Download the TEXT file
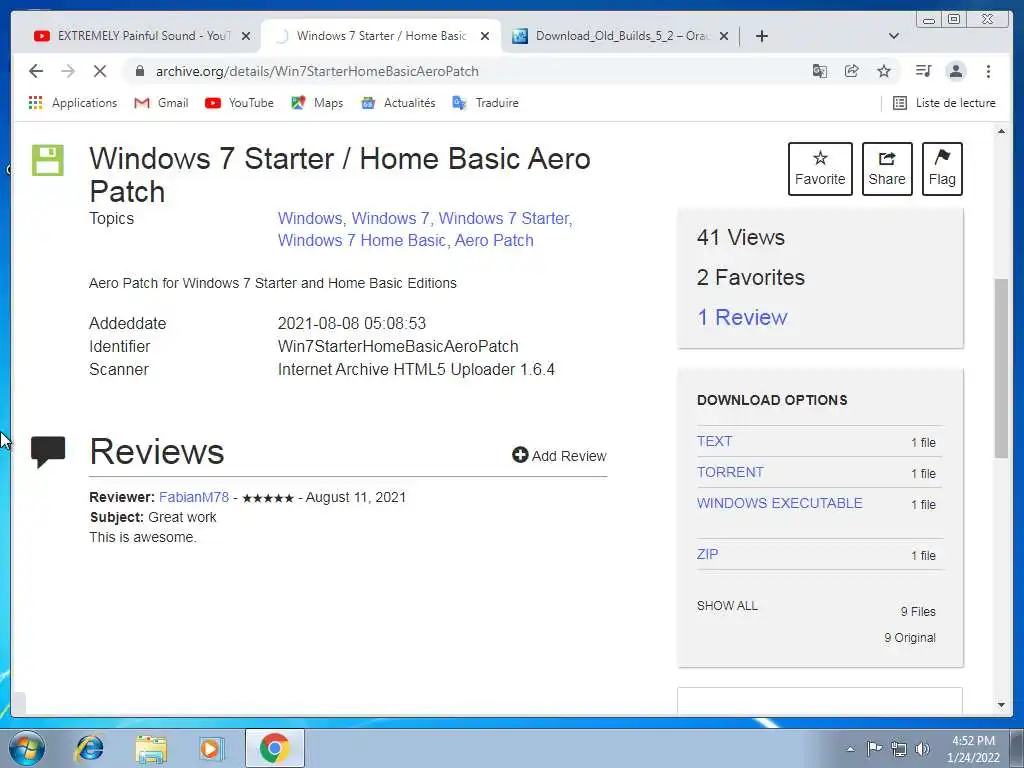 pos(714,441)
